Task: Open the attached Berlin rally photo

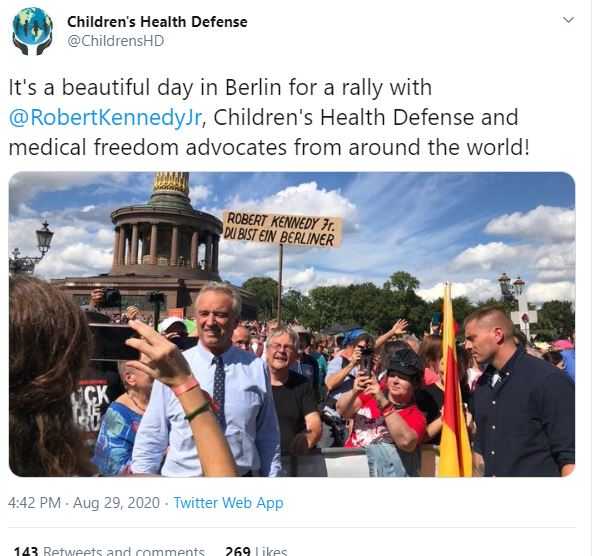Action: click(292, 324)
